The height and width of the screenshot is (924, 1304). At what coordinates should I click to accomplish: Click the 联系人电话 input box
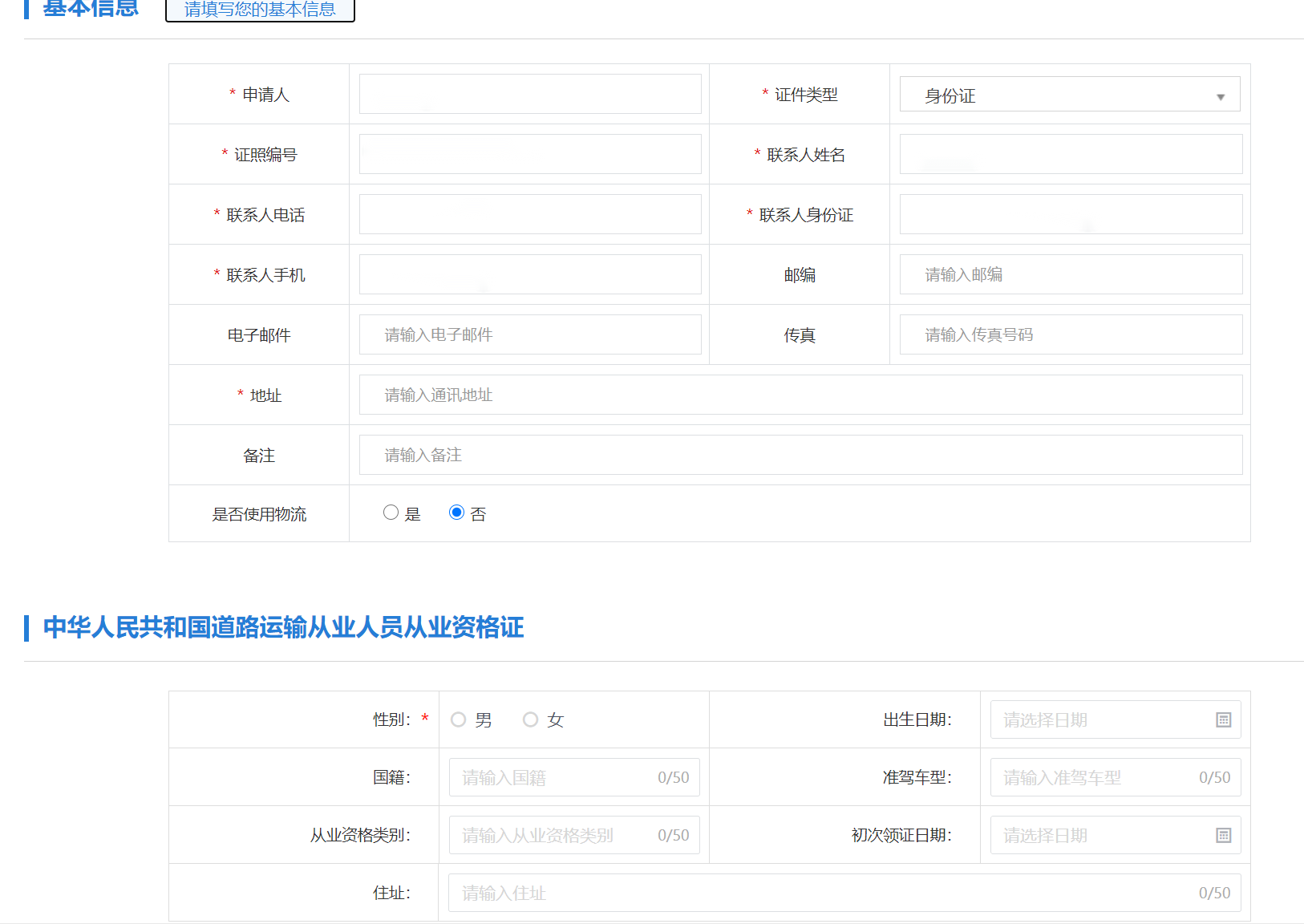click(x=529, y=214)
